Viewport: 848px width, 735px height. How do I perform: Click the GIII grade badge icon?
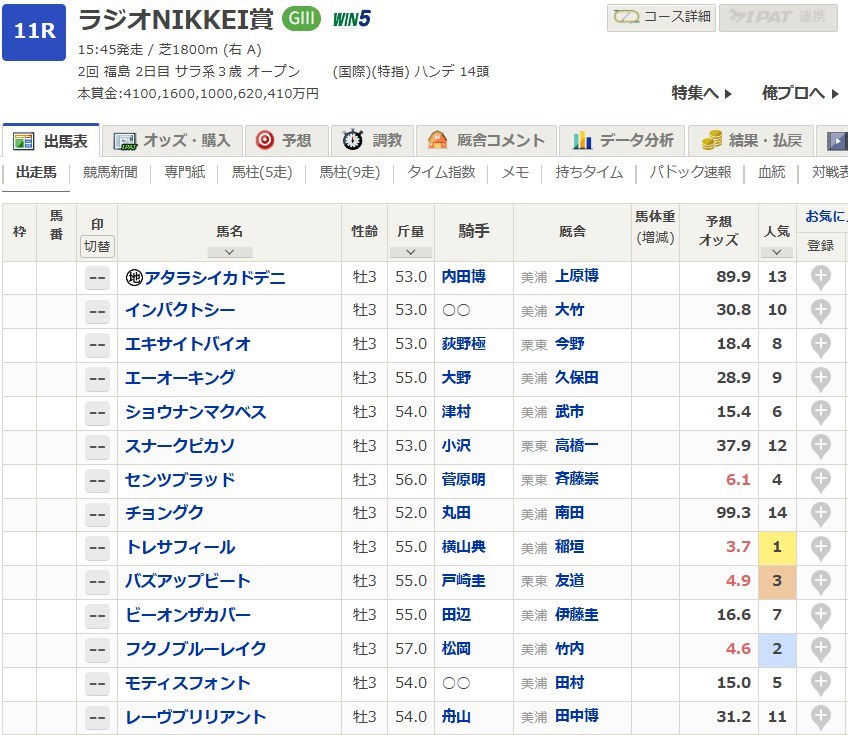(x=301, y=18)
